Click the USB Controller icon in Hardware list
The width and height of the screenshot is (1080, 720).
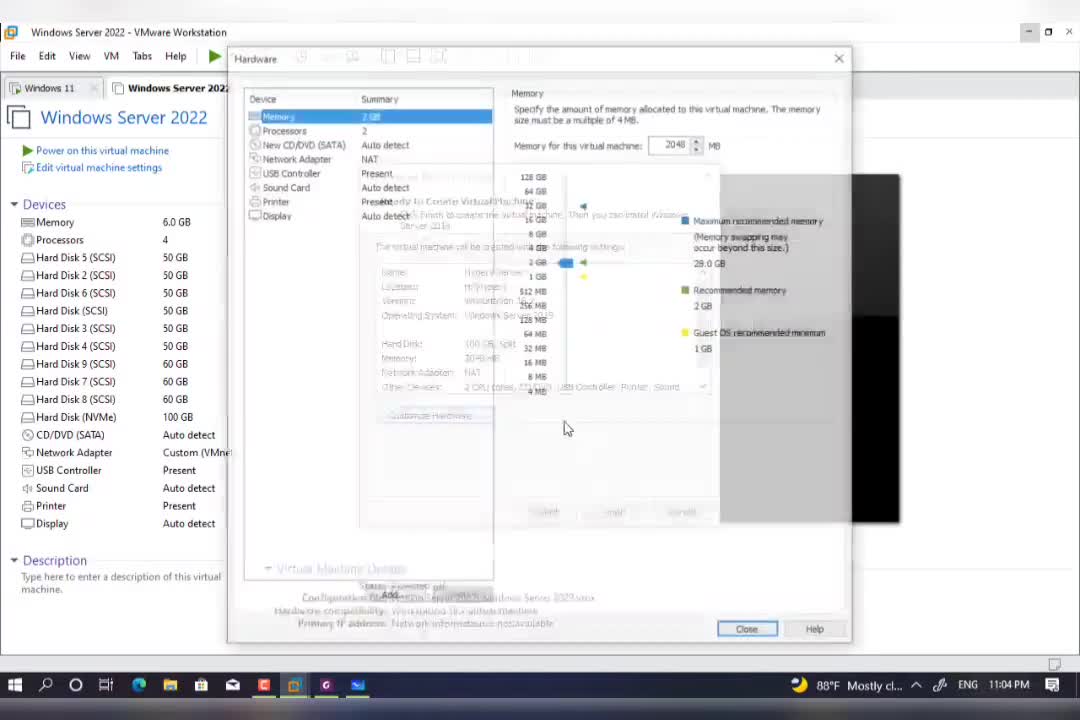pyautogui.click(x=255, y=174)
